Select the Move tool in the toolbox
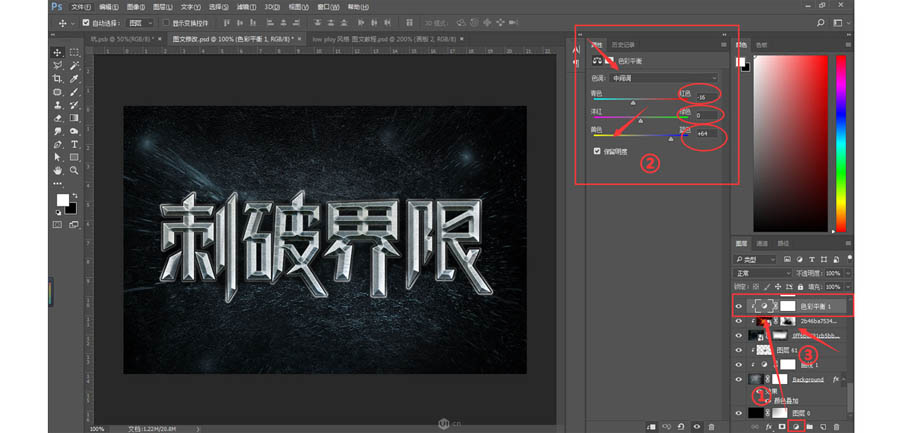The image size is (900, 433). coord(57,52)
